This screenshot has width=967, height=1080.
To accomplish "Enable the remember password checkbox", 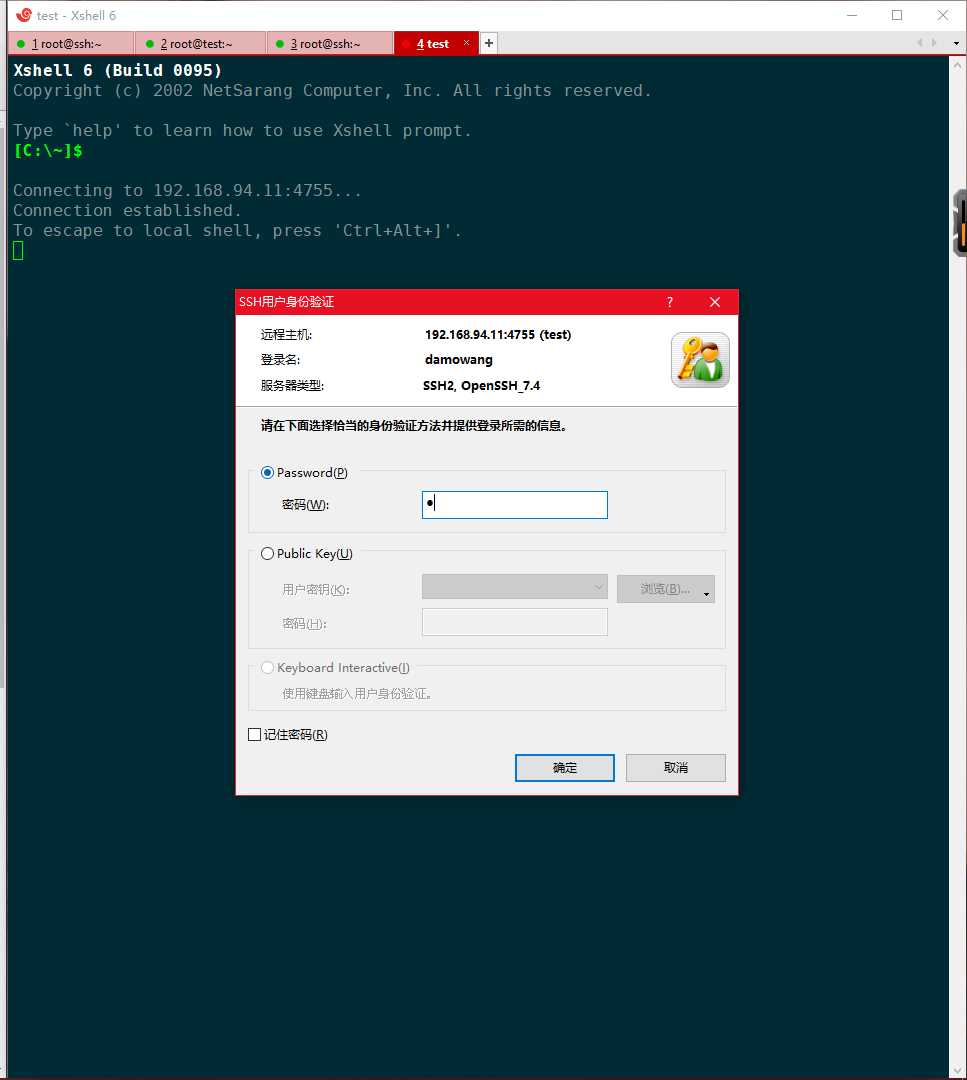I will (255, 735).
